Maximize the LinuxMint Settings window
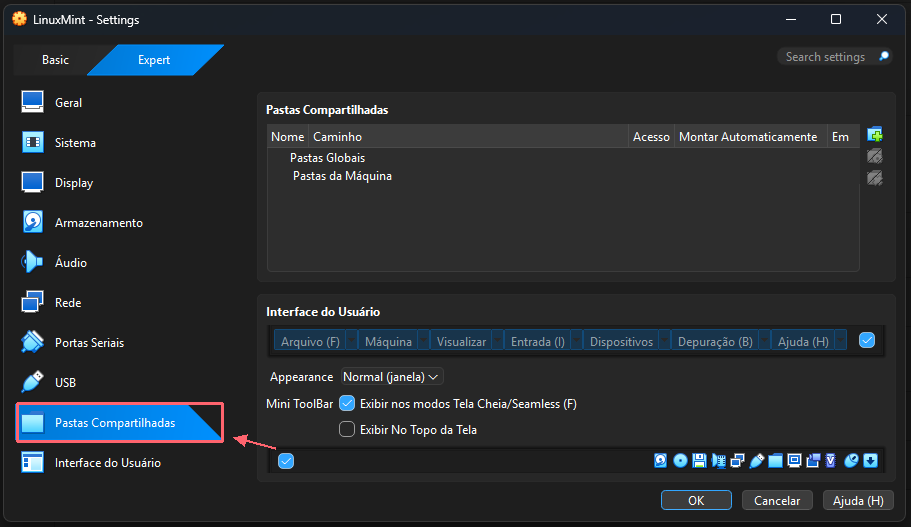The image size is (911, 527). coord(835,19)
